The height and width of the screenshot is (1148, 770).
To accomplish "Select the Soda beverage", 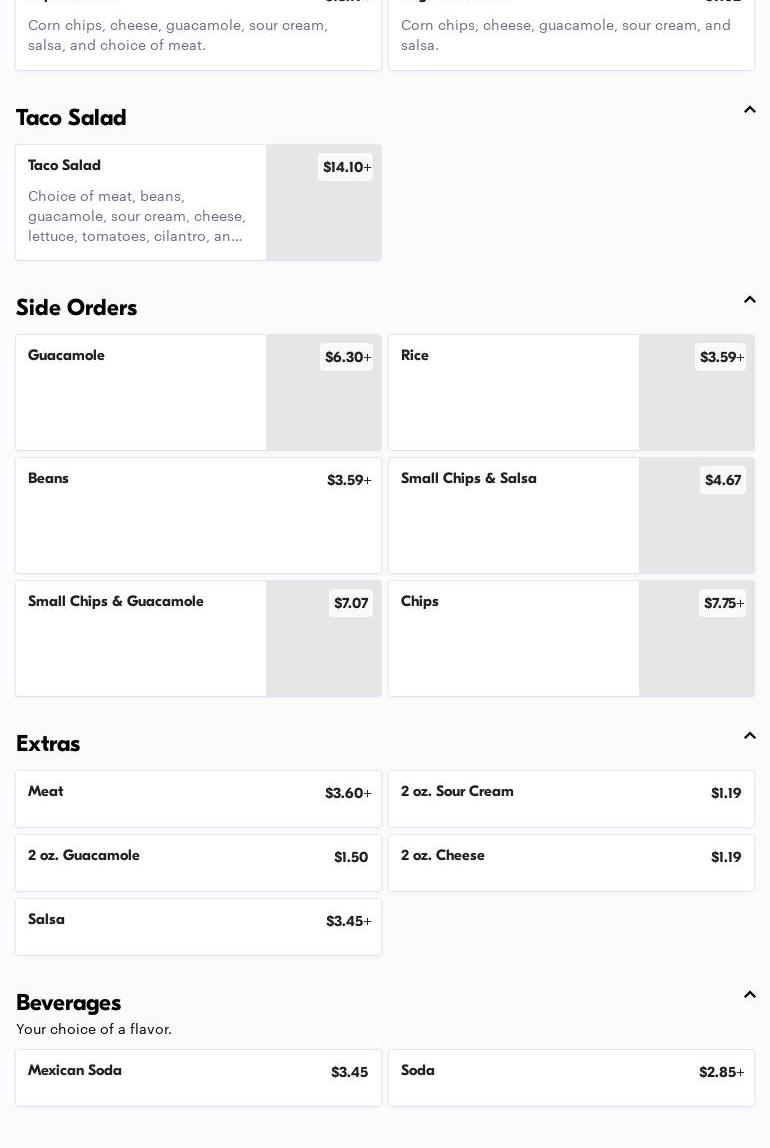I will 571,1077.
